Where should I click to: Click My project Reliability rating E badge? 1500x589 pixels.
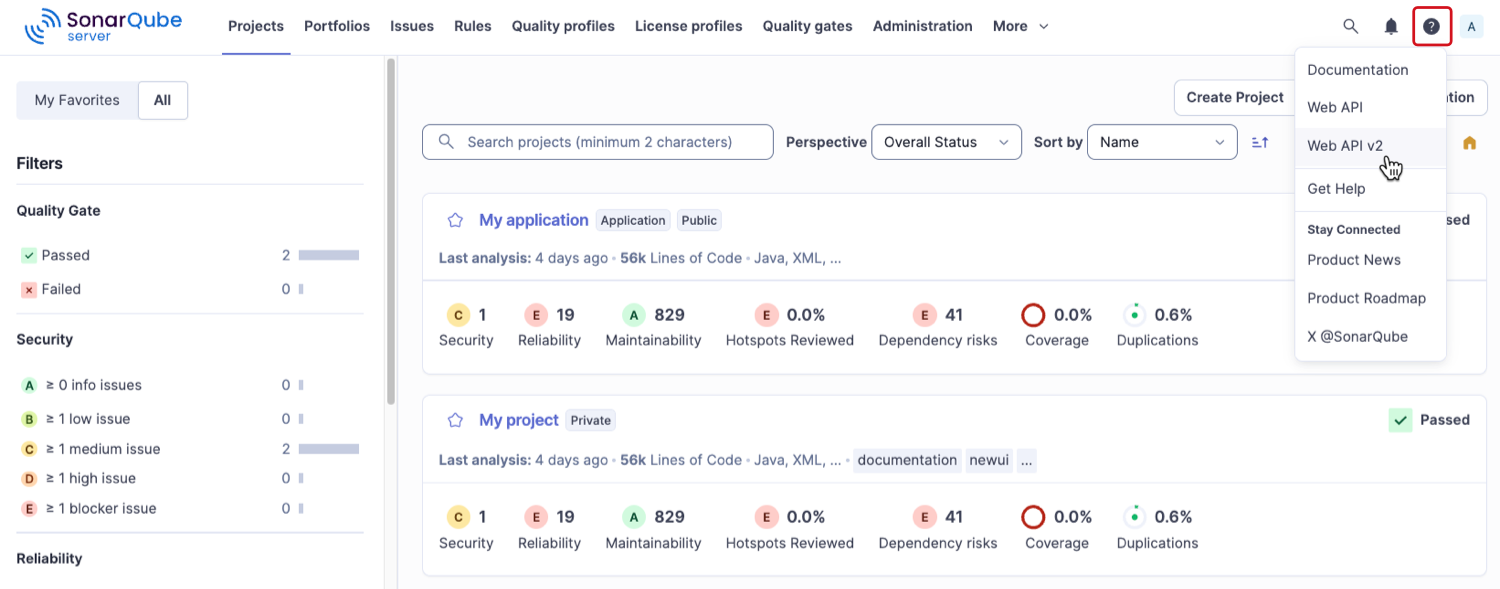coord(536,517)
